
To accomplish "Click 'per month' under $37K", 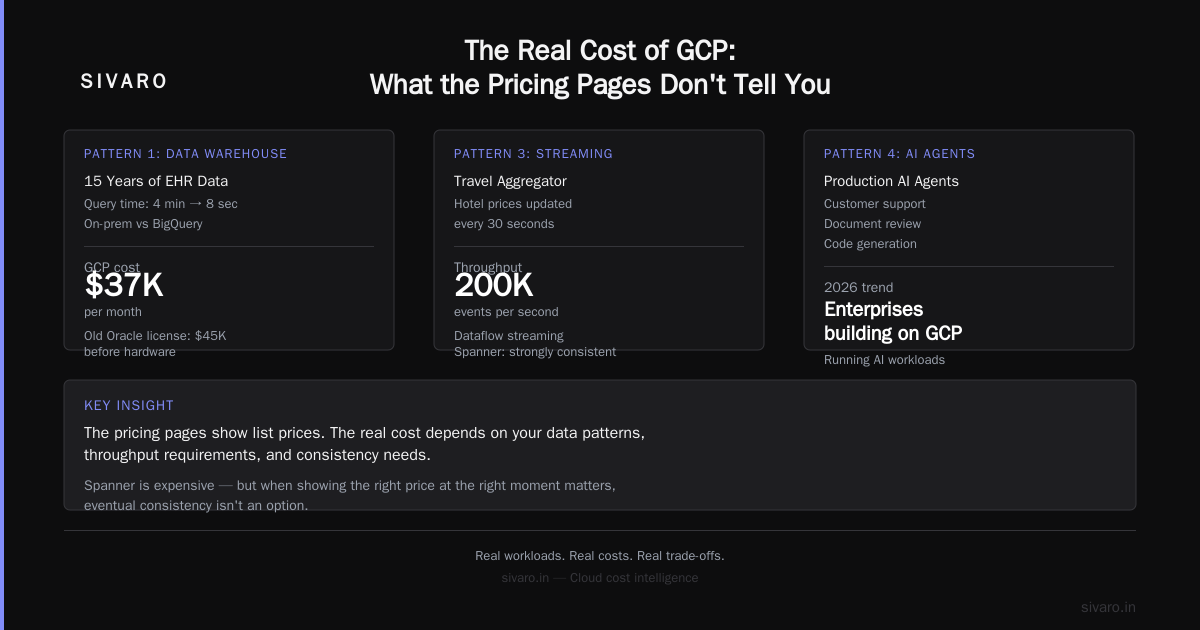I will pos(113,312).
